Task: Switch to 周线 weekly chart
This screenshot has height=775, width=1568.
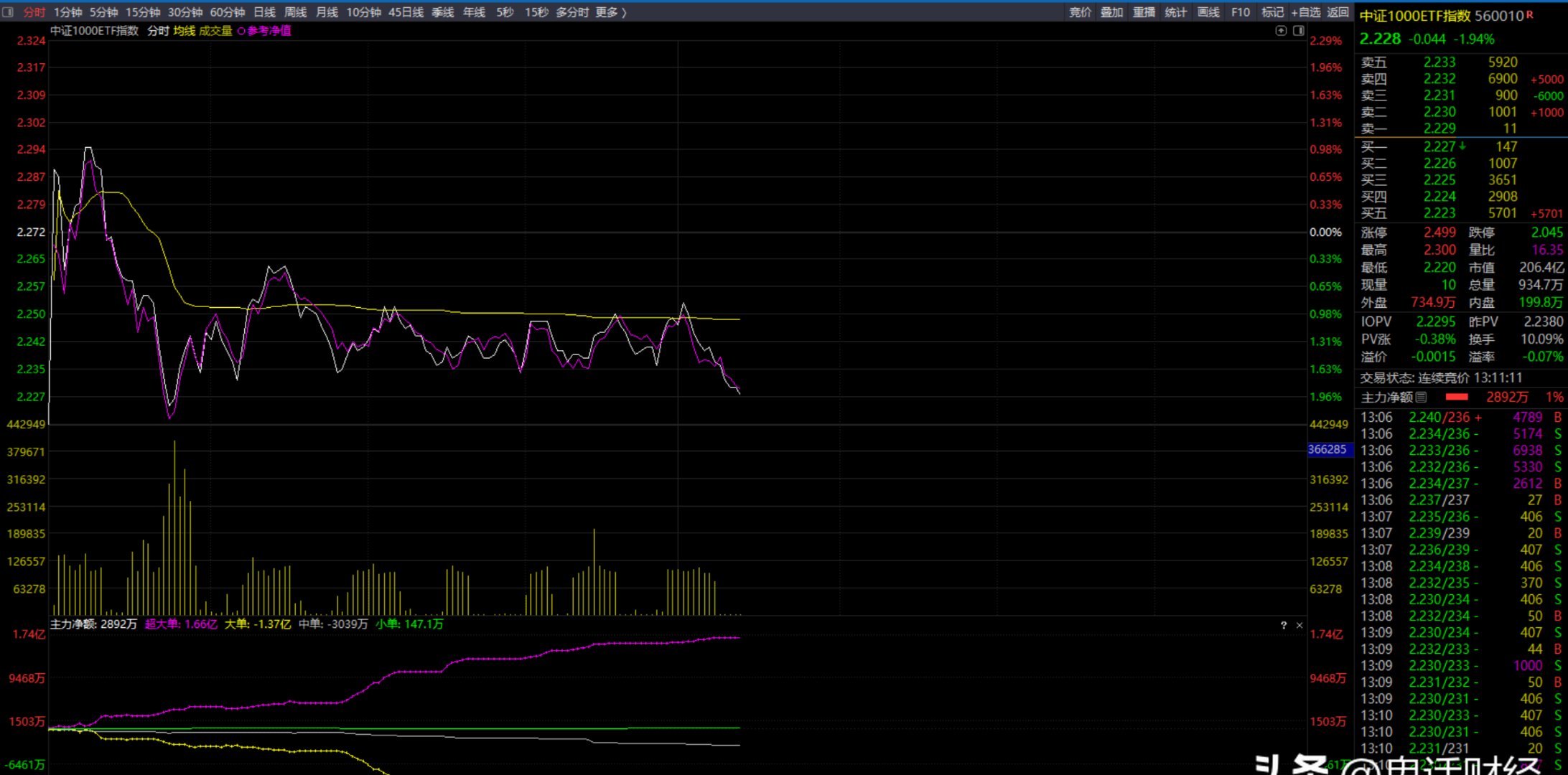Action: (296, 12)
